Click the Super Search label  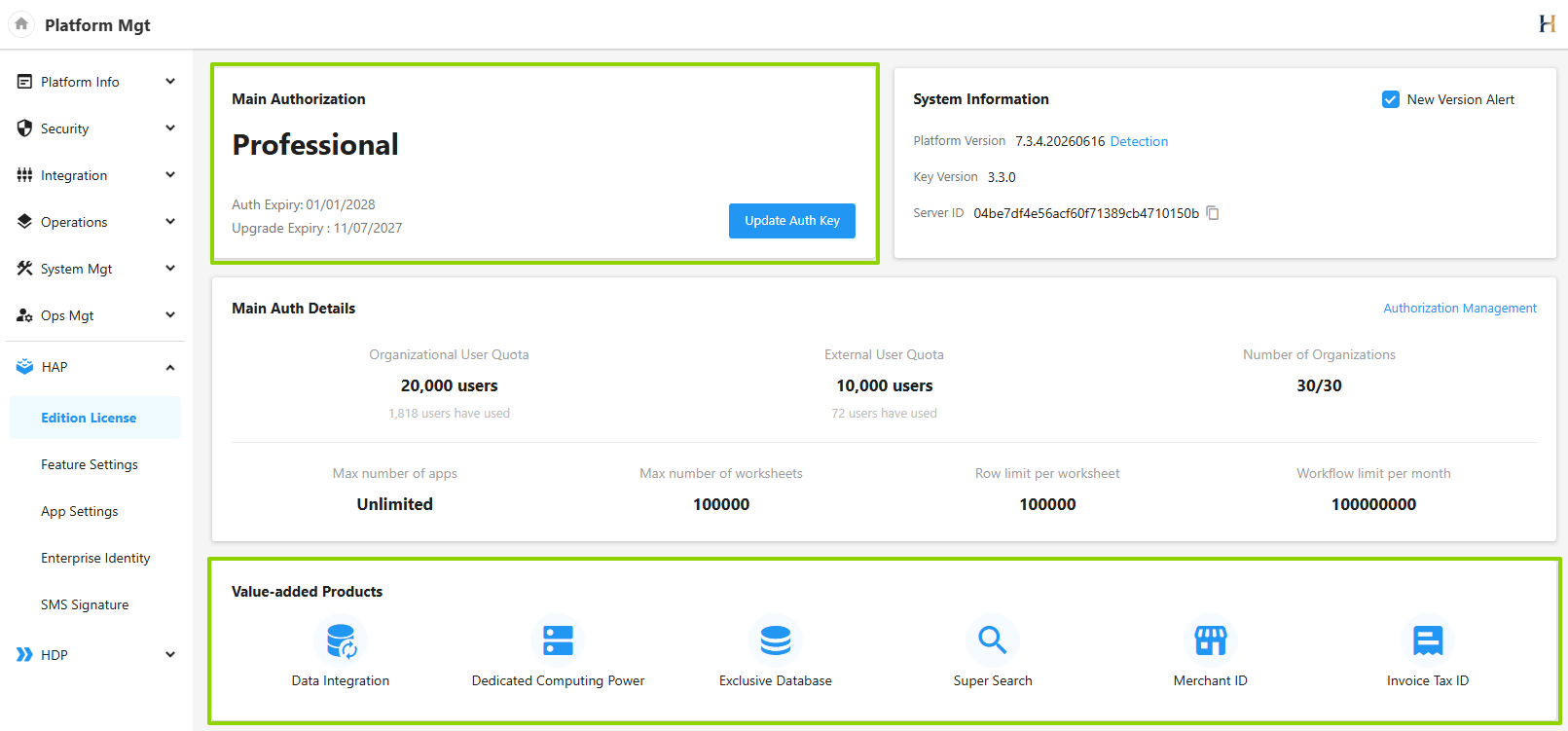(993, 680)
